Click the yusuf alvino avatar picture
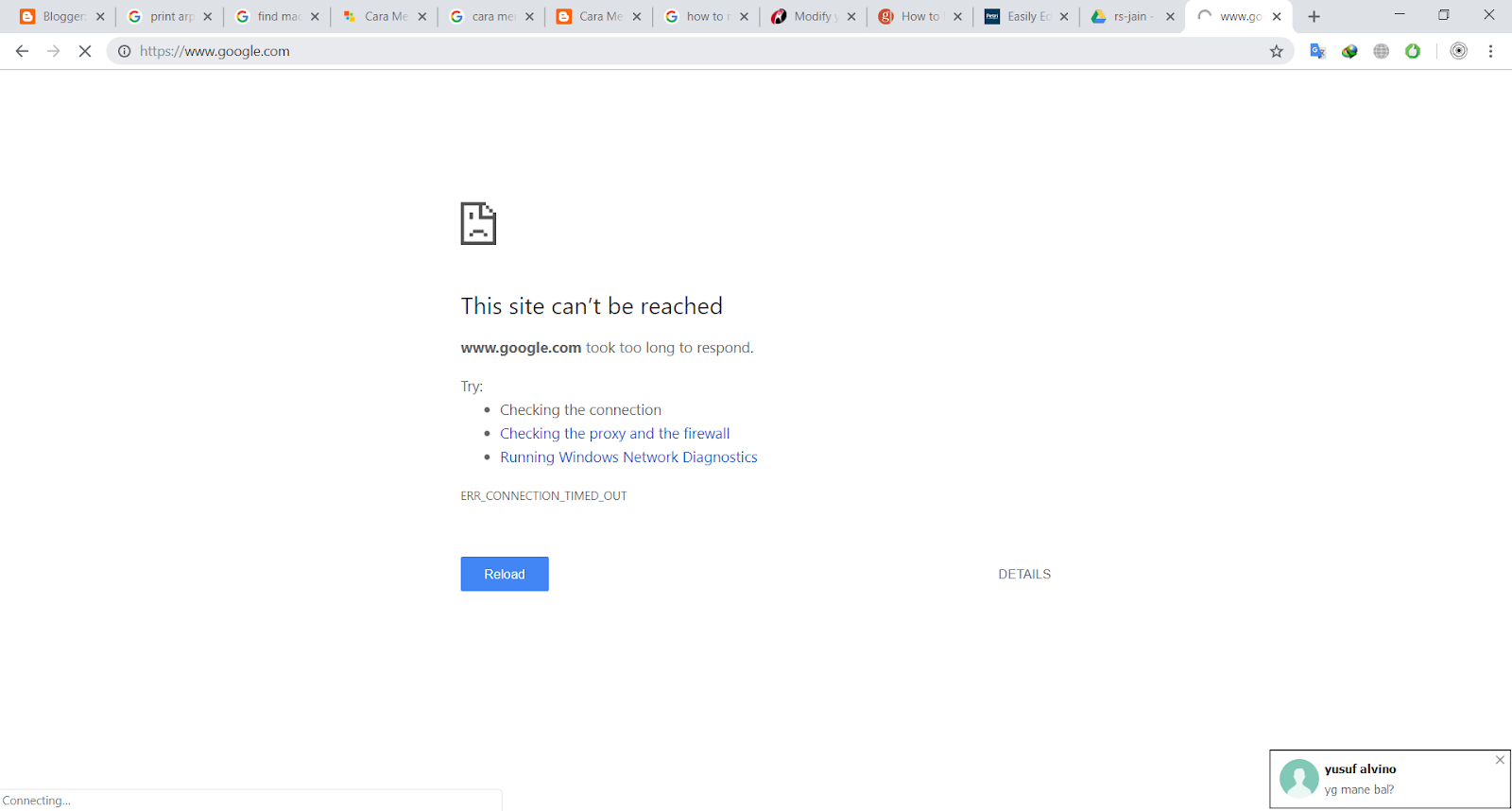 (1298, 779)
